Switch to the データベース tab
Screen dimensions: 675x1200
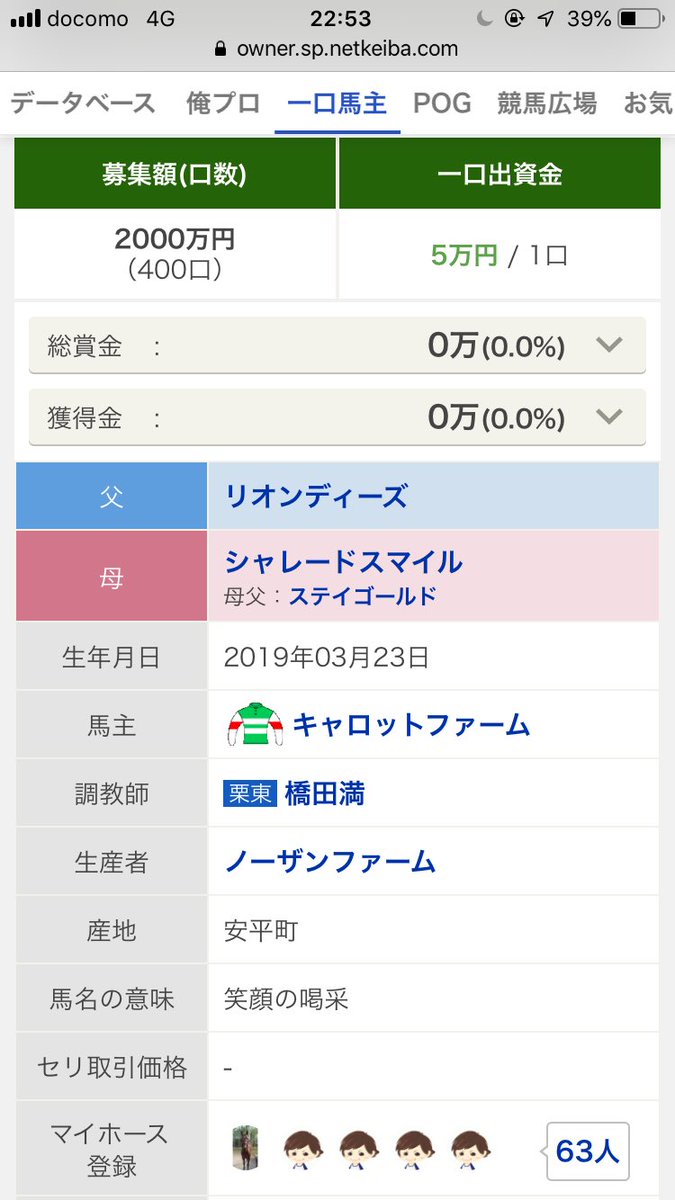83,102
